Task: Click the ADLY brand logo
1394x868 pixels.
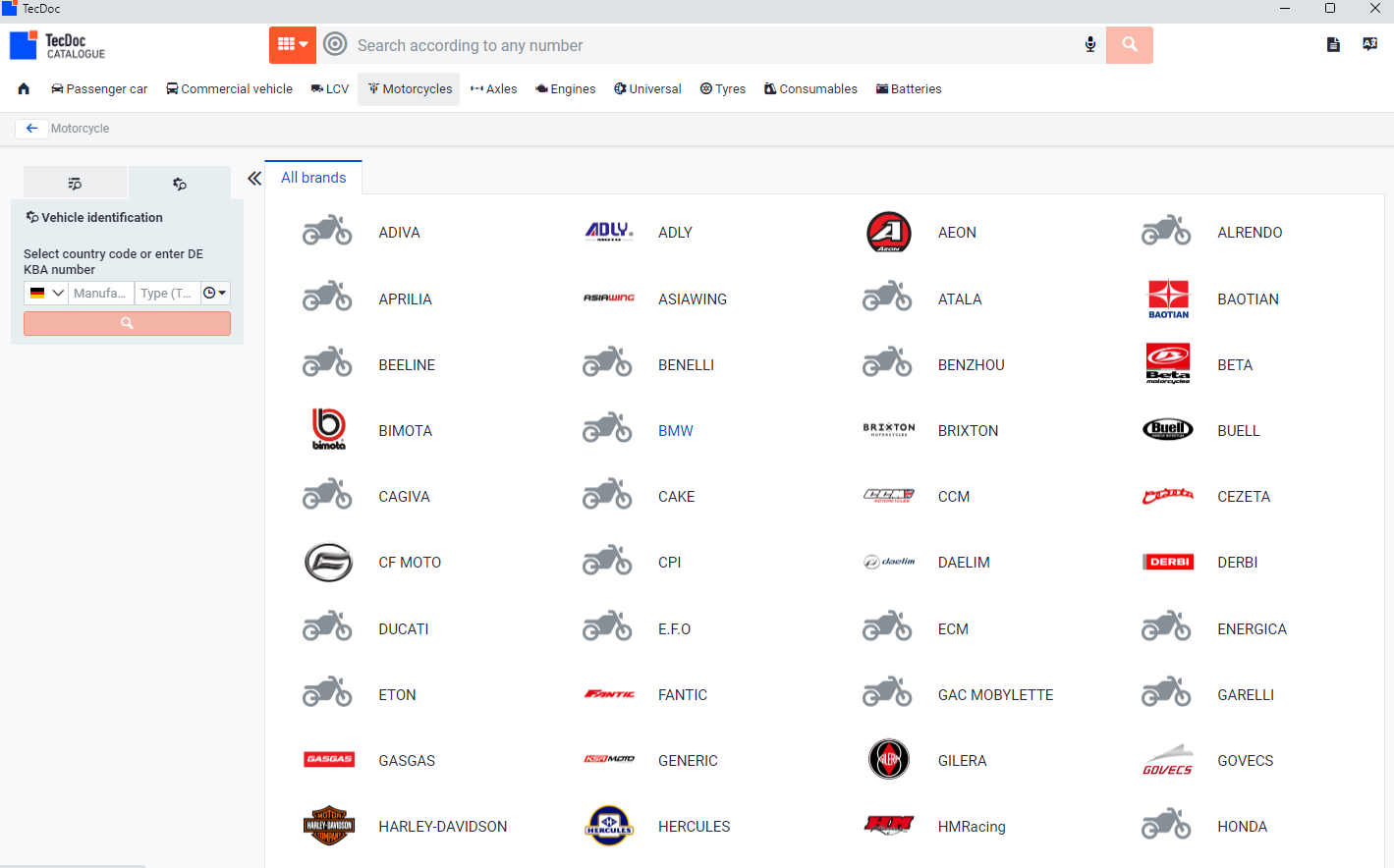Action: tap(609, 233)
